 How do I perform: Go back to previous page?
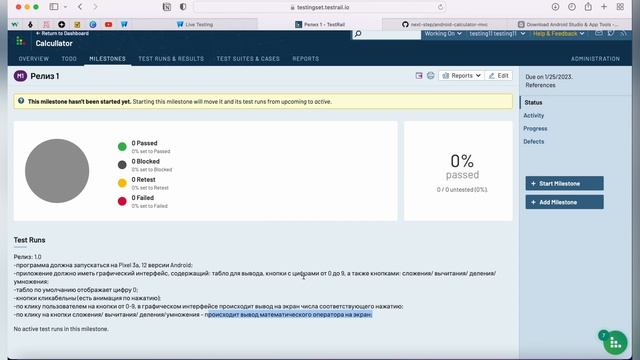pos(80,7)
